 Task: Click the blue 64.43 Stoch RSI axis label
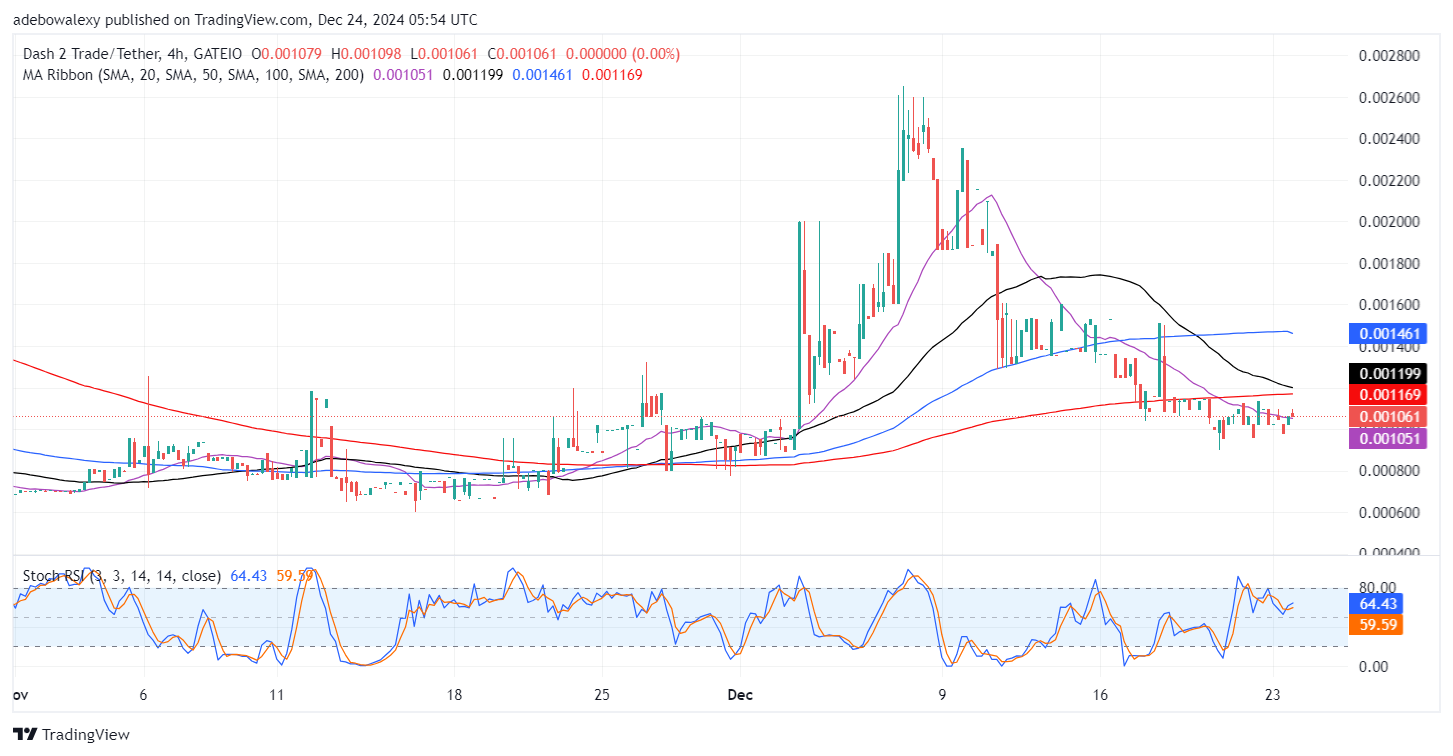(x=1375, y=603)
